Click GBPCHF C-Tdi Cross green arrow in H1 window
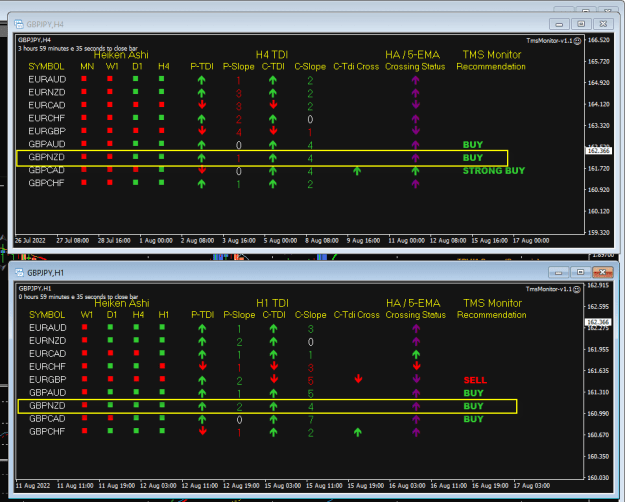625x502 pixels. [x=358, y=432]
